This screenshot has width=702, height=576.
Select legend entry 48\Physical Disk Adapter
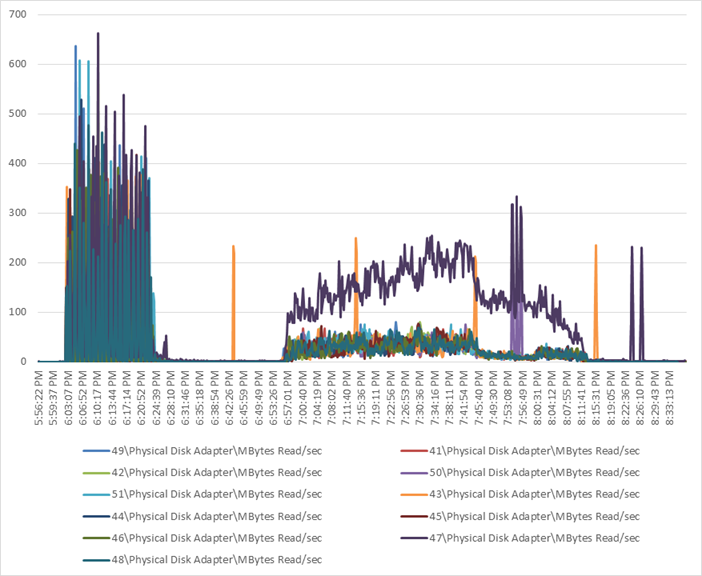coord(202,560)
